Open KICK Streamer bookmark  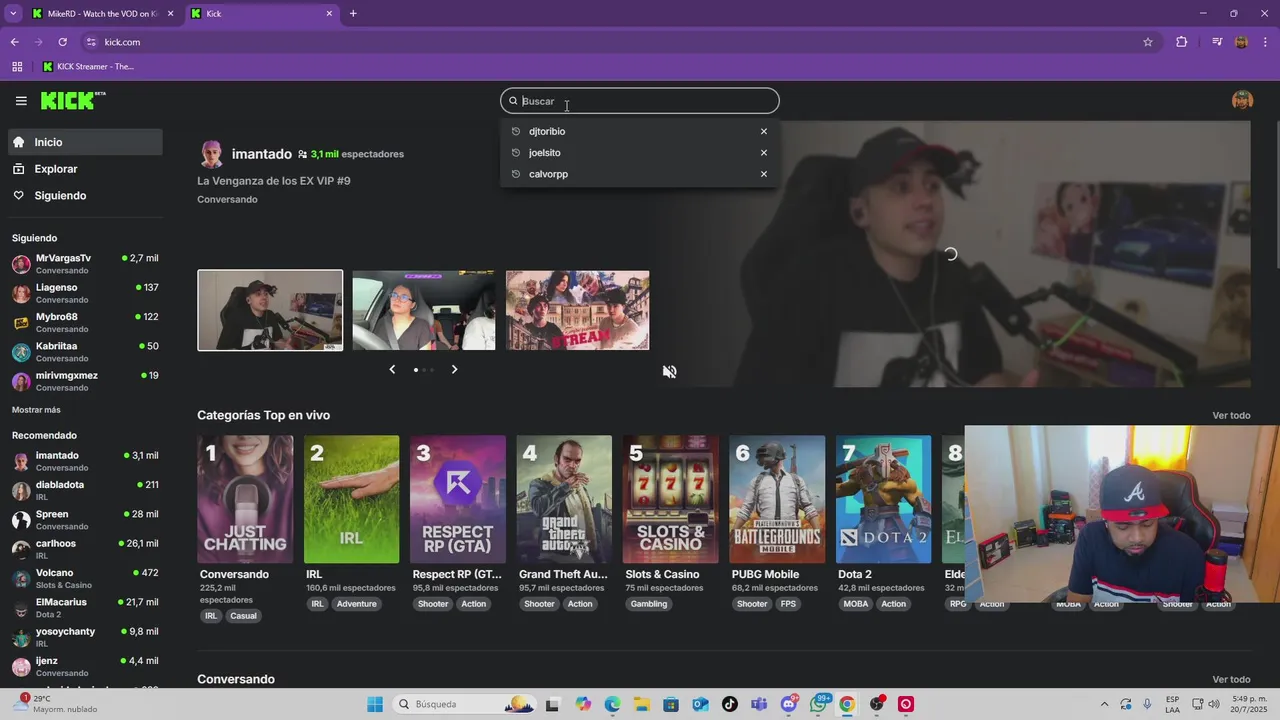pyautogui.click(x=88, y=67)
